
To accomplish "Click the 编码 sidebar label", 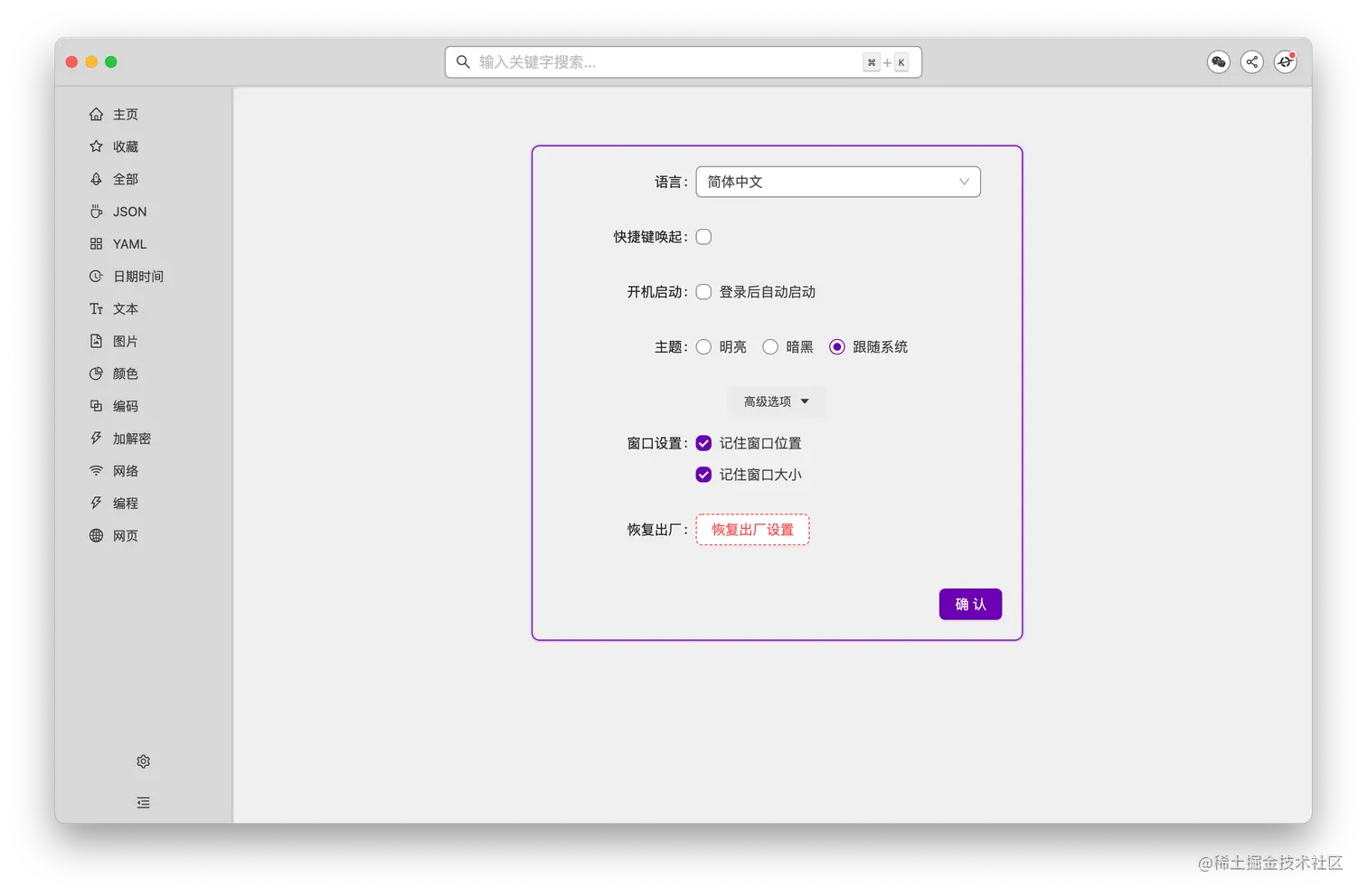I will pos(126,406).
